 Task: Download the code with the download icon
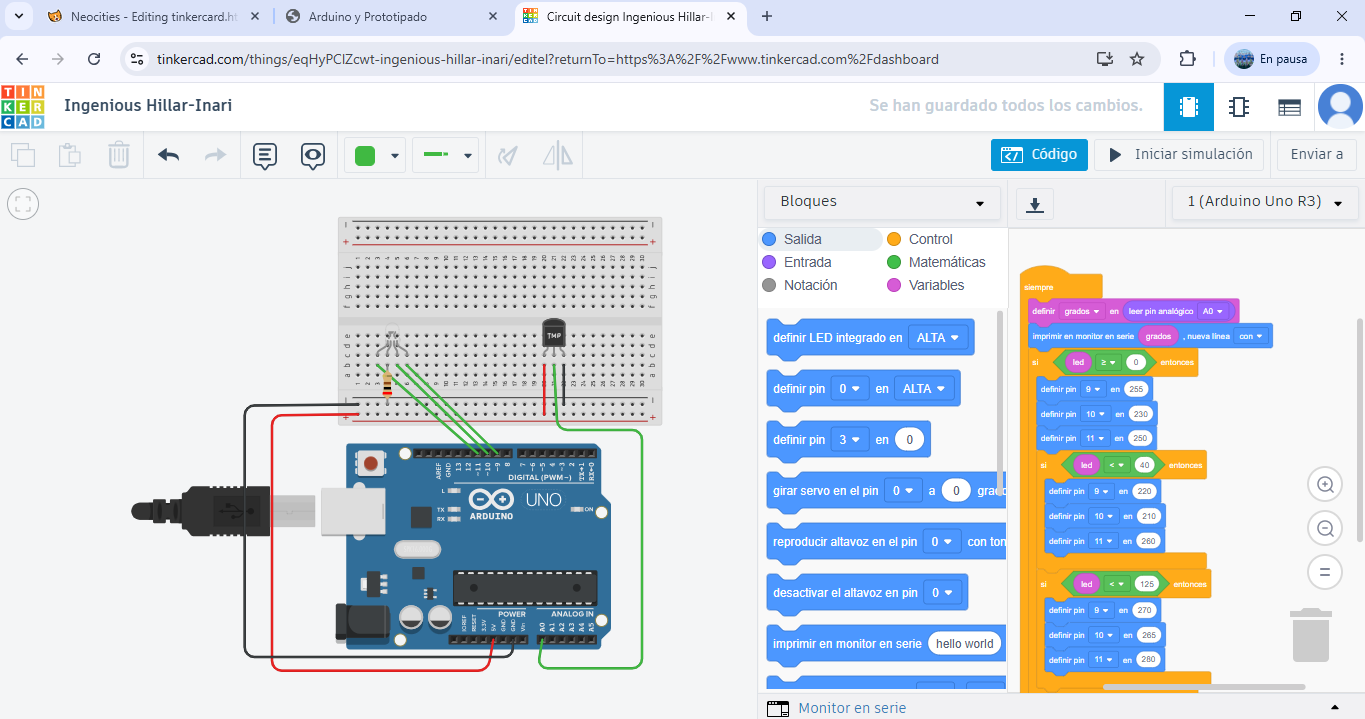click(x=1035, y=204)
